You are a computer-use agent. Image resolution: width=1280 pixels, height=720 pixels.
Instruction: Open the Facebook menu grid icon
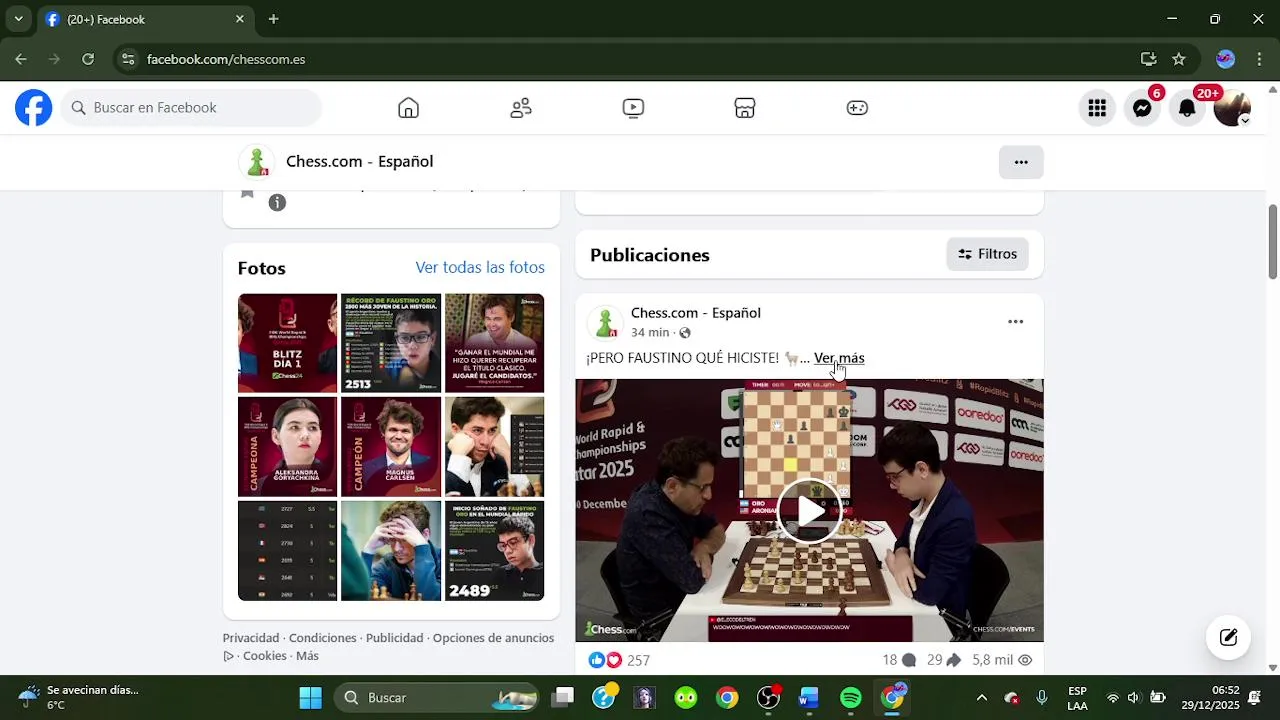pyautogui.click(x=1097, y=108)
